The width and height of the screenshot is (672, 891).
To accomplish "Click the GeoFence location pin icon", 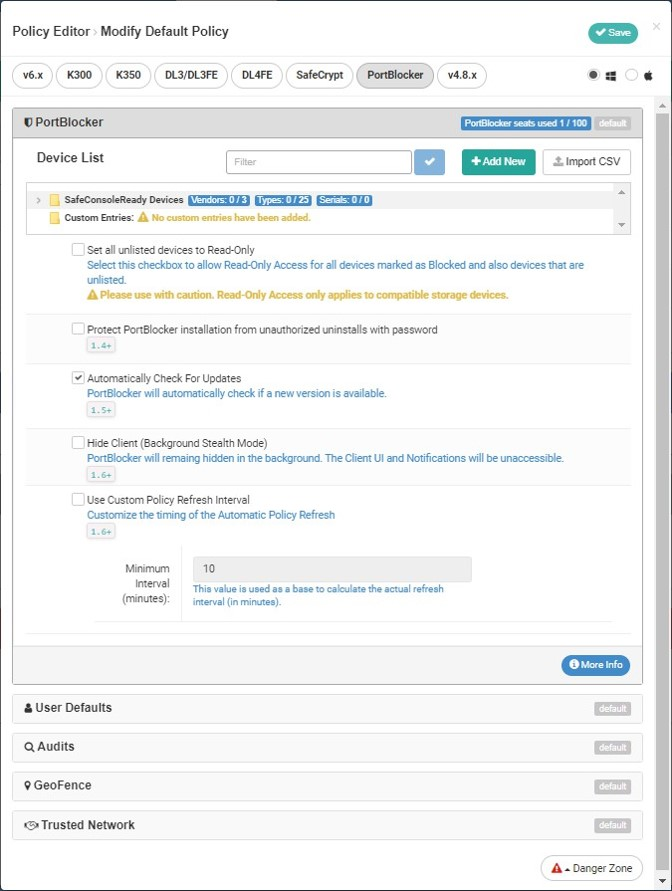I will pos(27,786).
